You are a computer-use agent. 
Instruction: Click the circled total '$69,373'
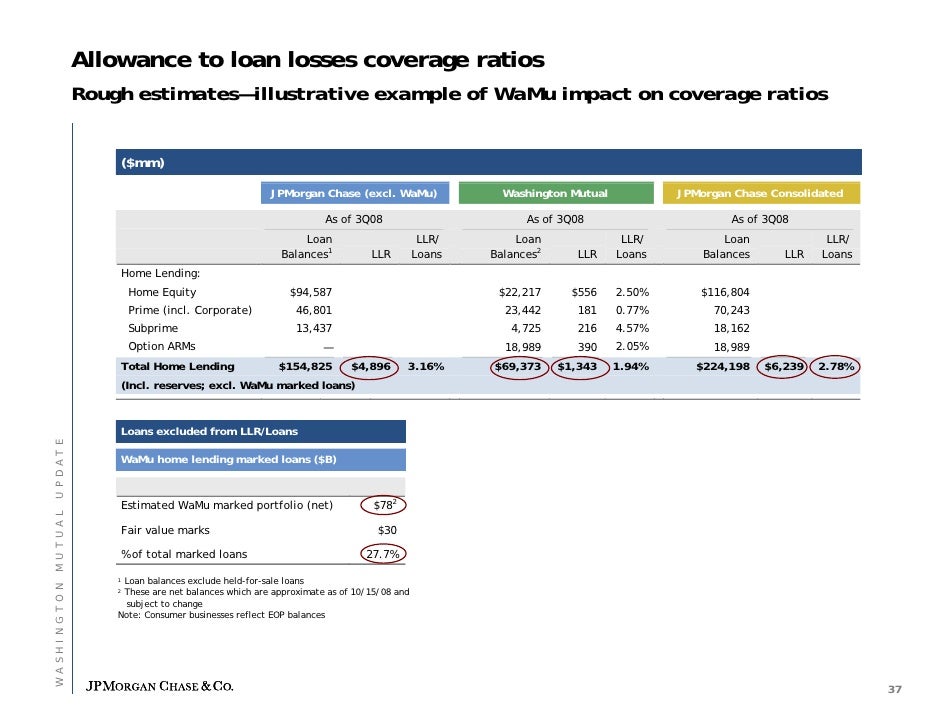coord(518,366)
